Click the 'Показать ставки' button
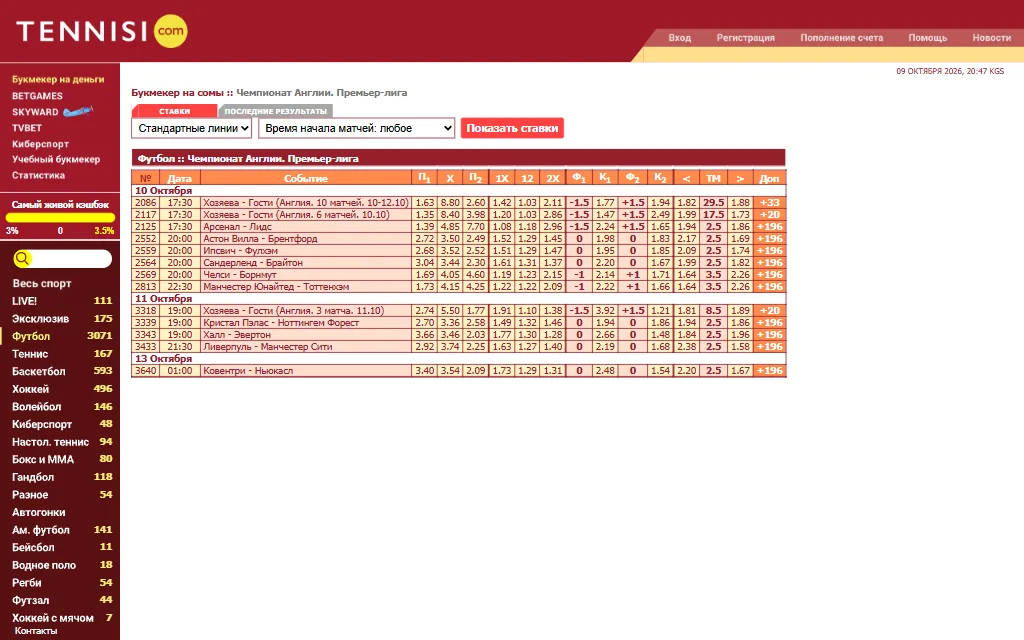 pos(512,128)
